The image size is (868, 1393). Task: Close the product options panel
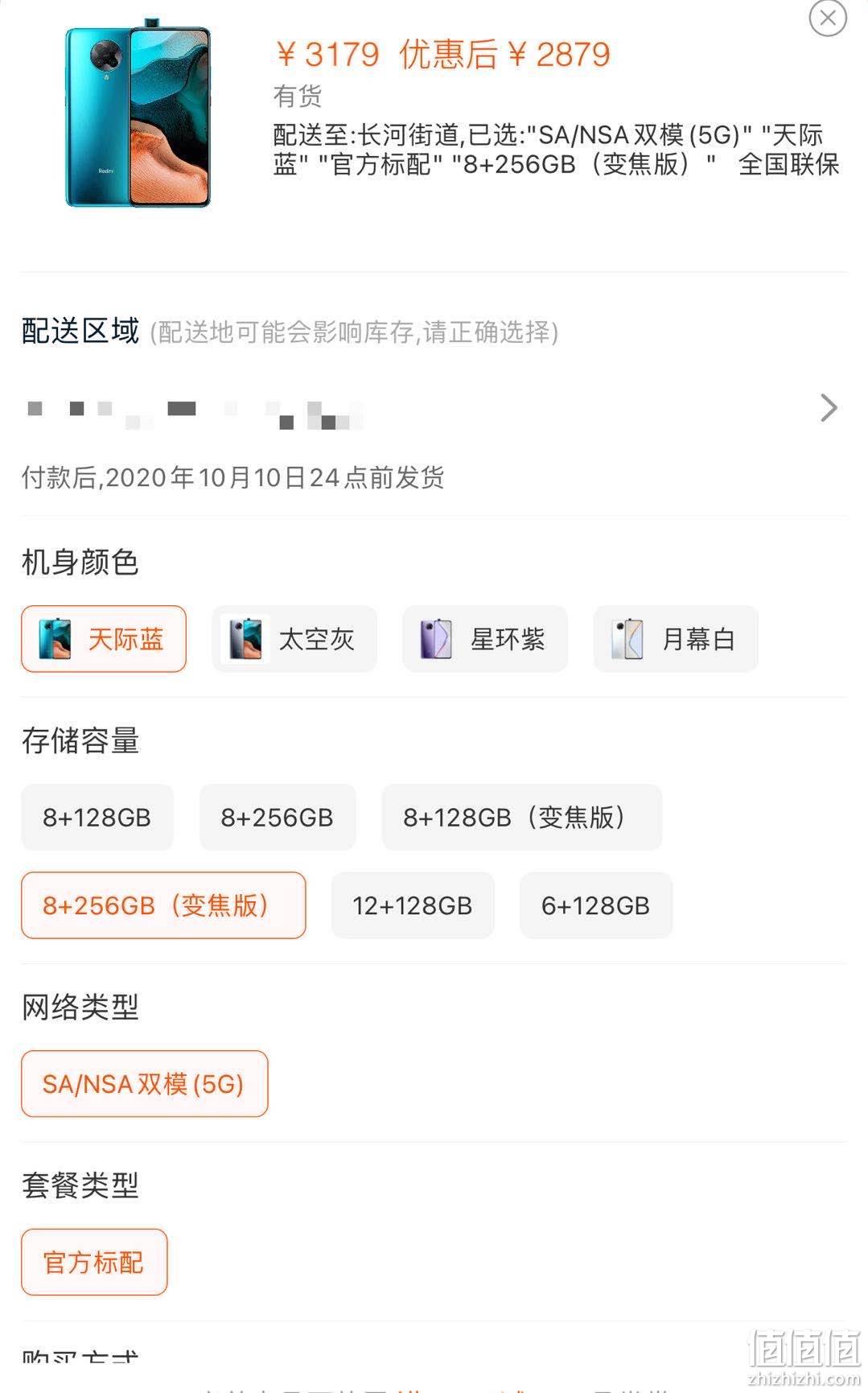pos(827,18)
